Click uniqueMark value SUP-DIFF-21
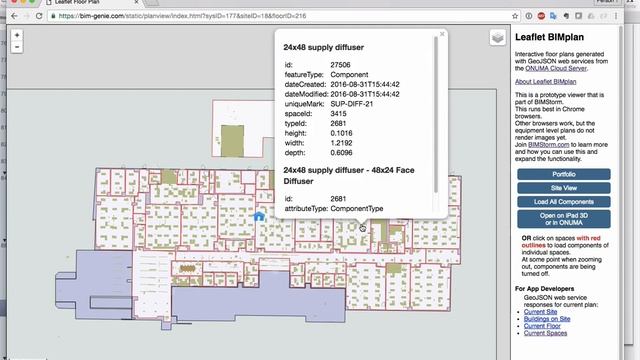 [x=351, y=104]
